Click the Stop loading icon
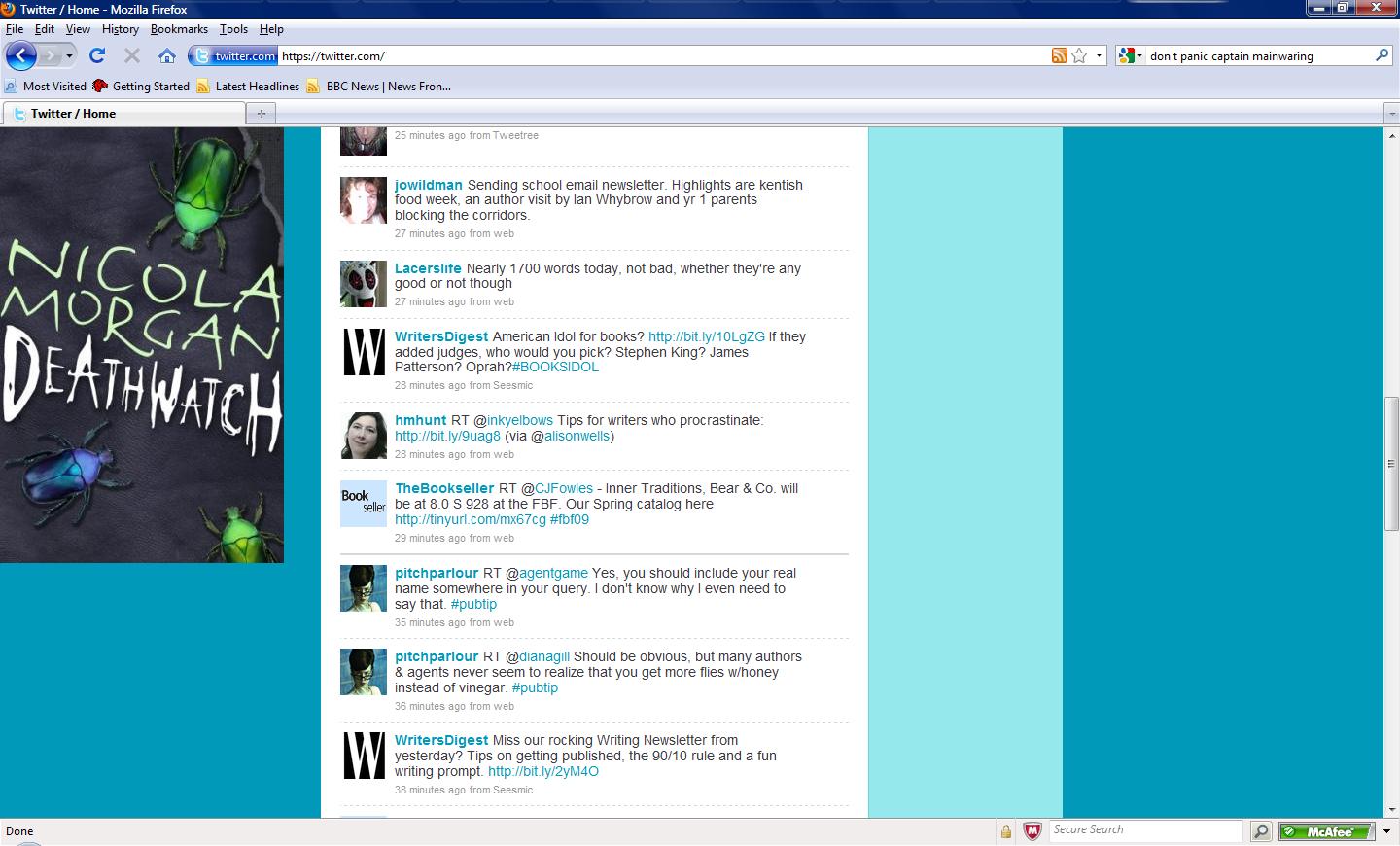1400x846 pixels. (132, 55)
